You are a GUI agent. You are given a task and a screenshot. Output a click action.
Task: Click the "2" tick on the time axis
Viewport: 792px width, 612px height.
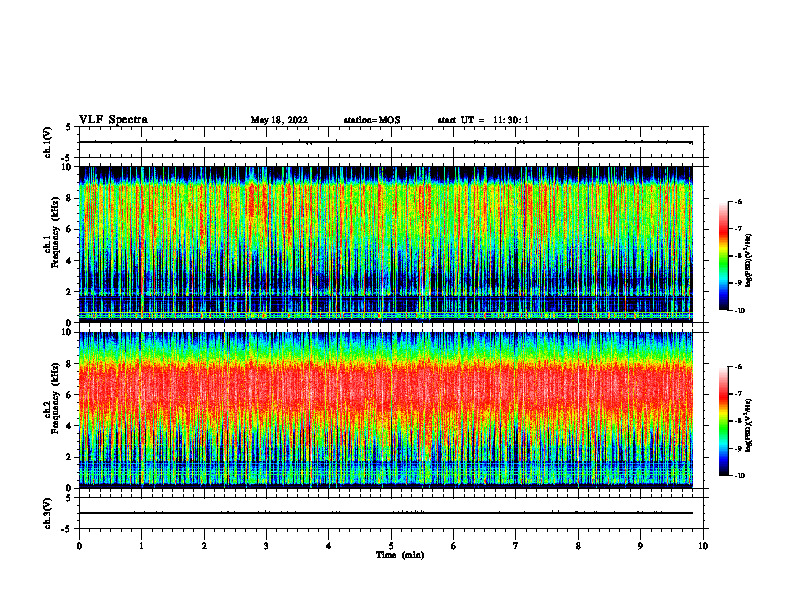click(204, 546)
